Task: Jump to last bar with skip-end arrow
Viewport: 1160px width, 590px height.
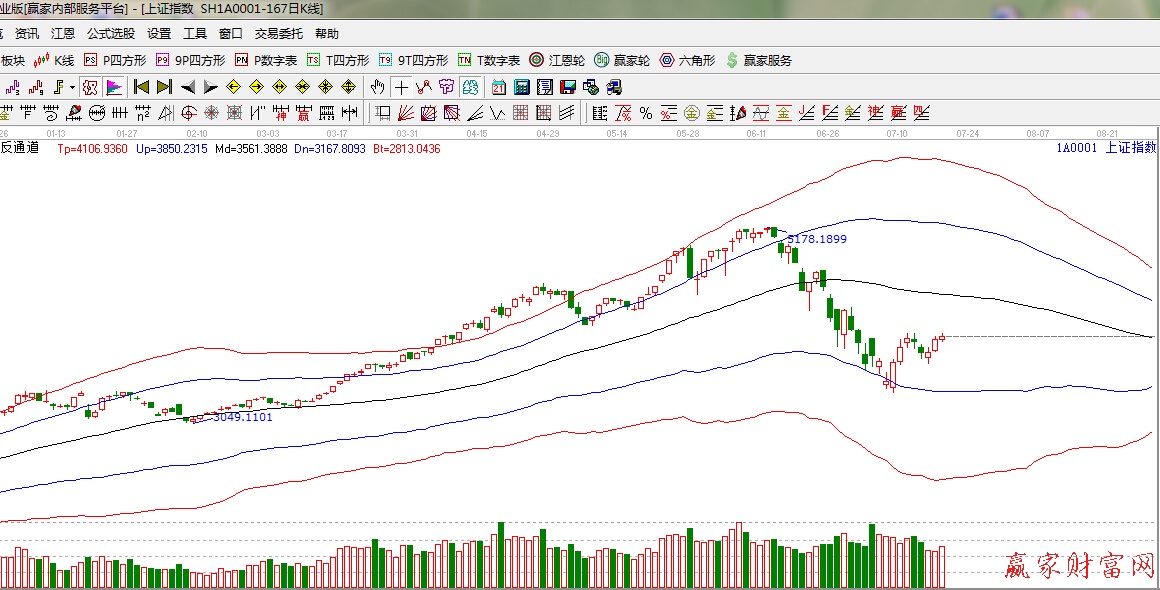Action: coord(164,87)
